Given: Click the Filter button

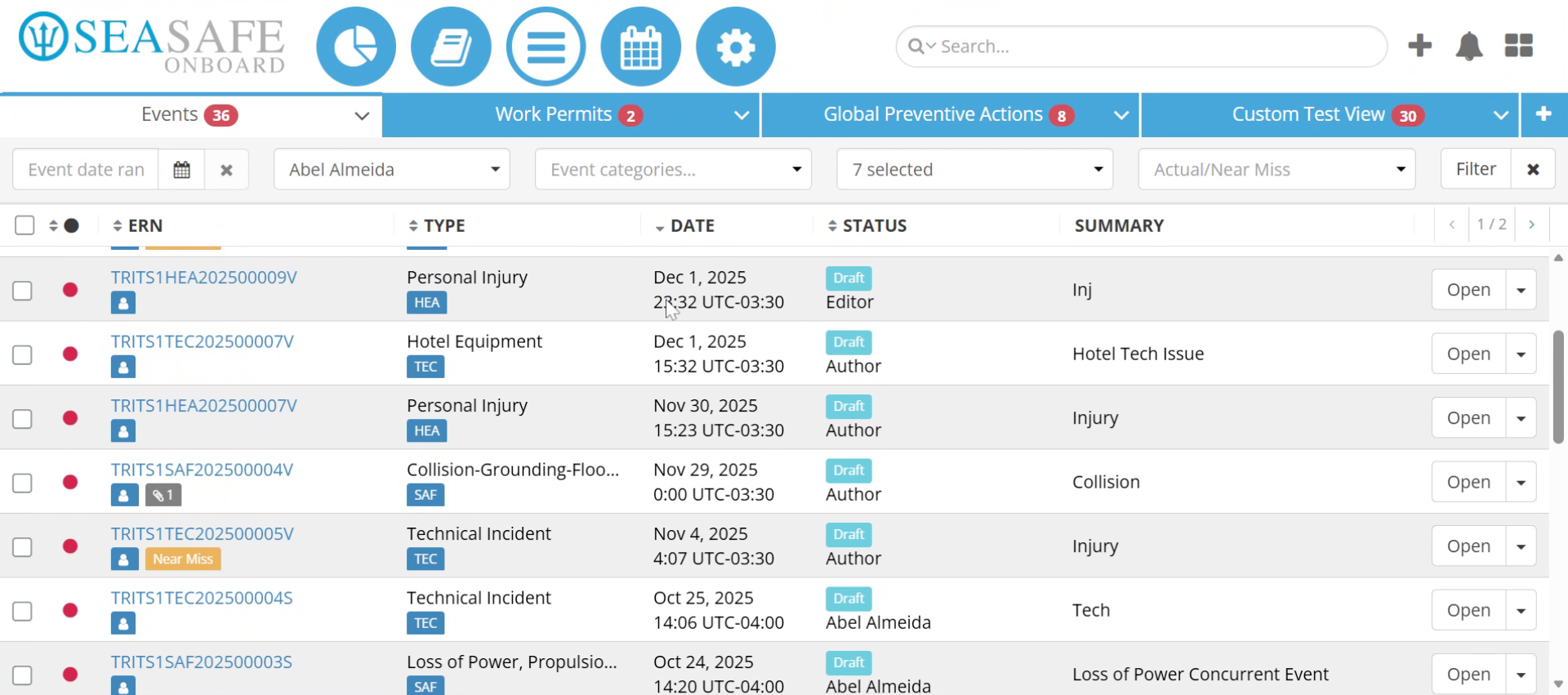Looking at the screenshot, I should (1476, 169).
